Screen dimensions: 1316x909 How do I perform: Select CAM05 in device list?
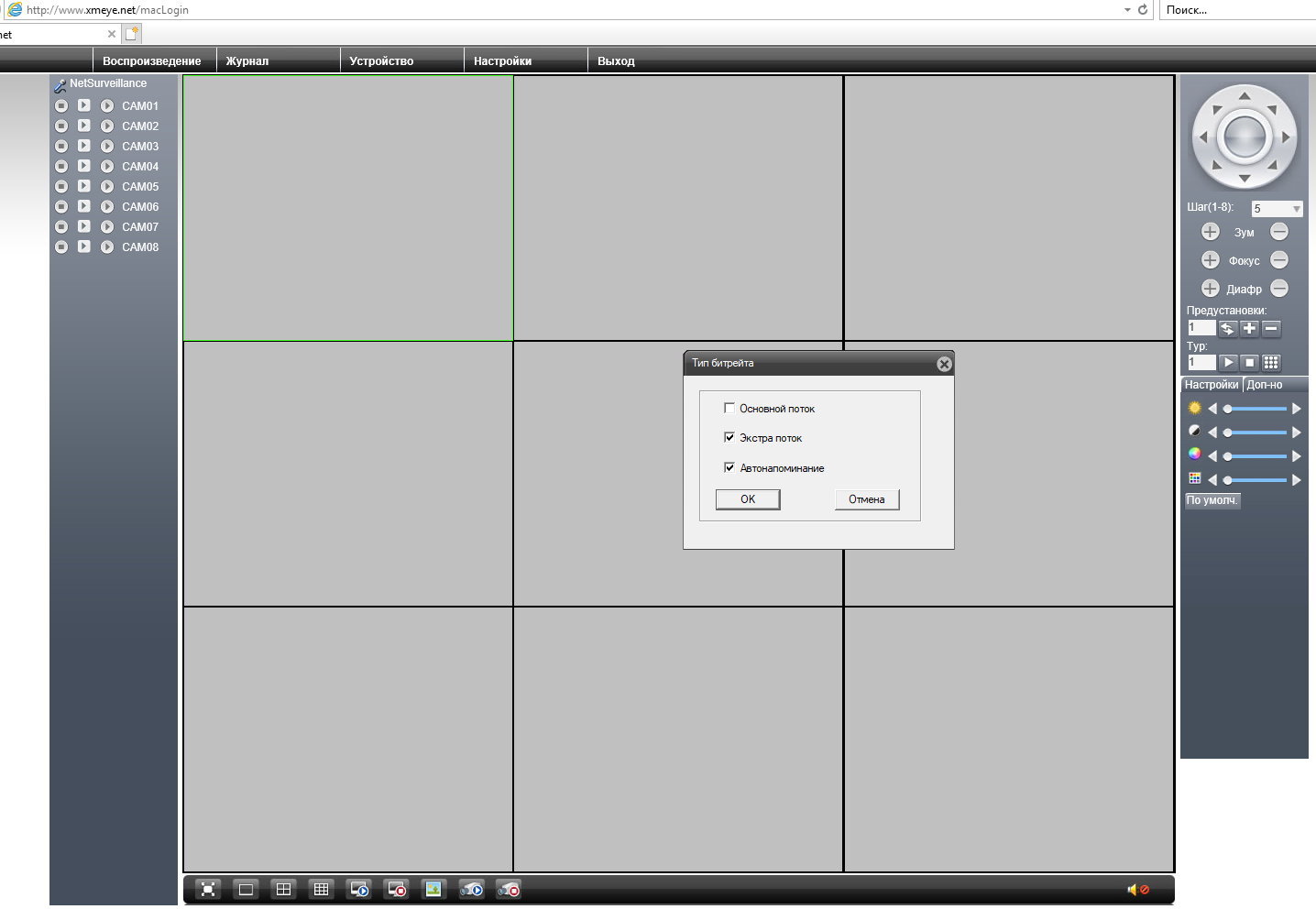(140, 187)
